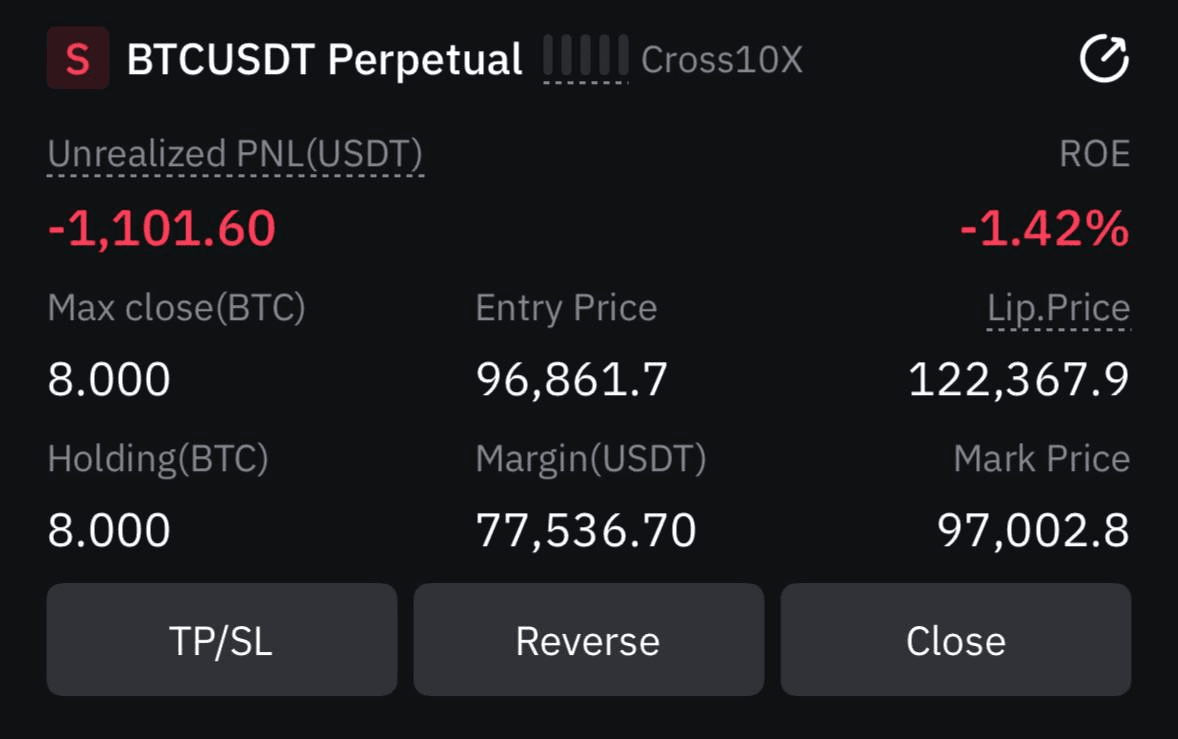Screen dimensions: 1178x739
Task: Select the -1,101.60 PNL value
Action: (162, 228)
